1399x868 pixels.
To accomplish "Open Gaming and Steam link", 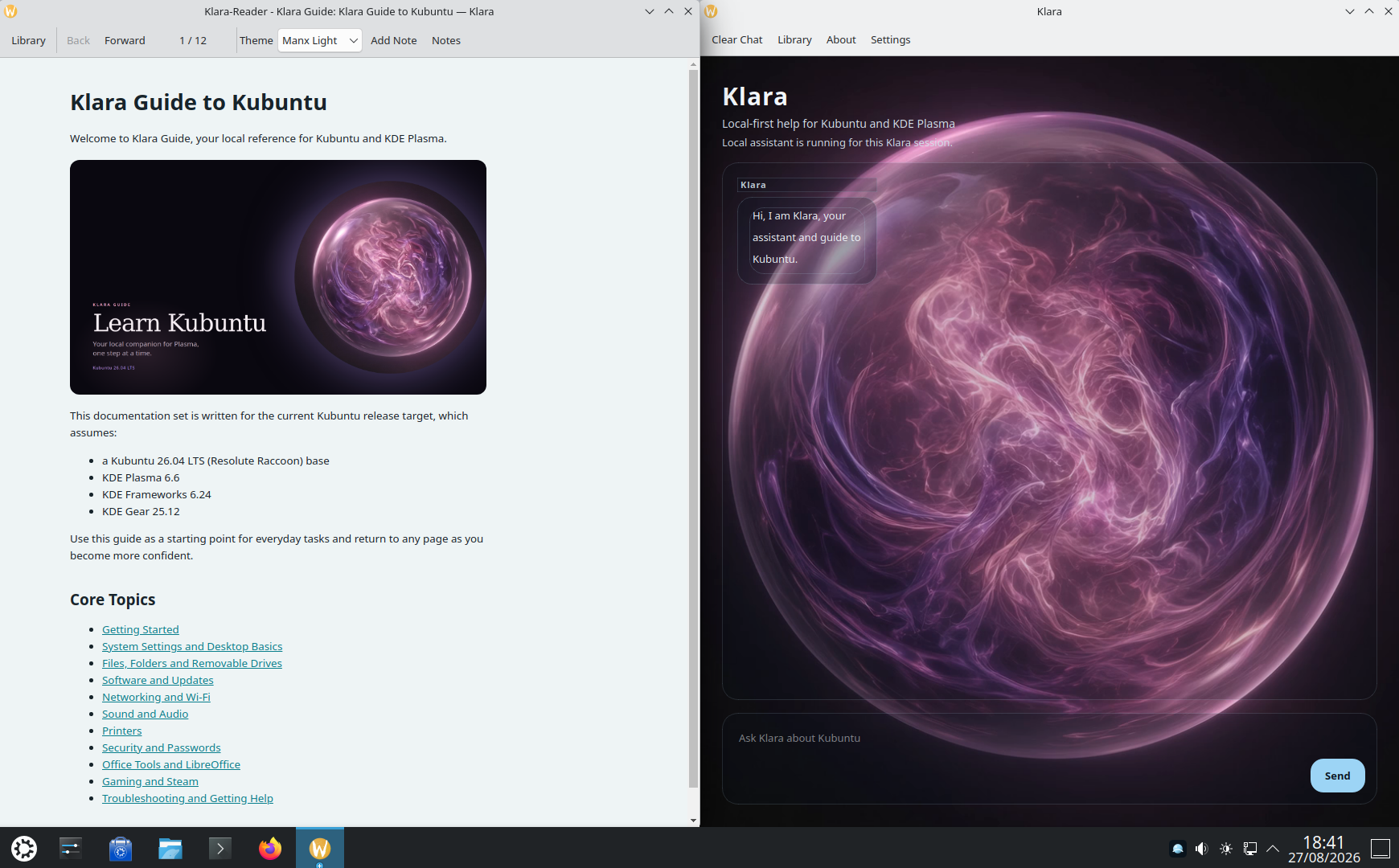I will point(150,781).
